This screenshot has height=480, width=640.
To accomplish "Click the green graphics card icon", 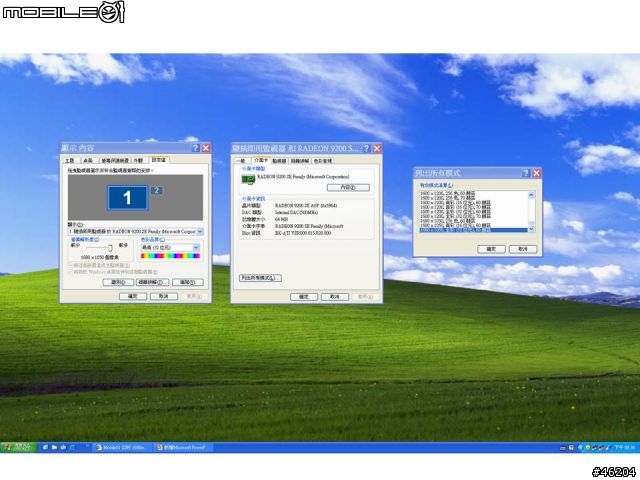I will click(x=248, y=179).
